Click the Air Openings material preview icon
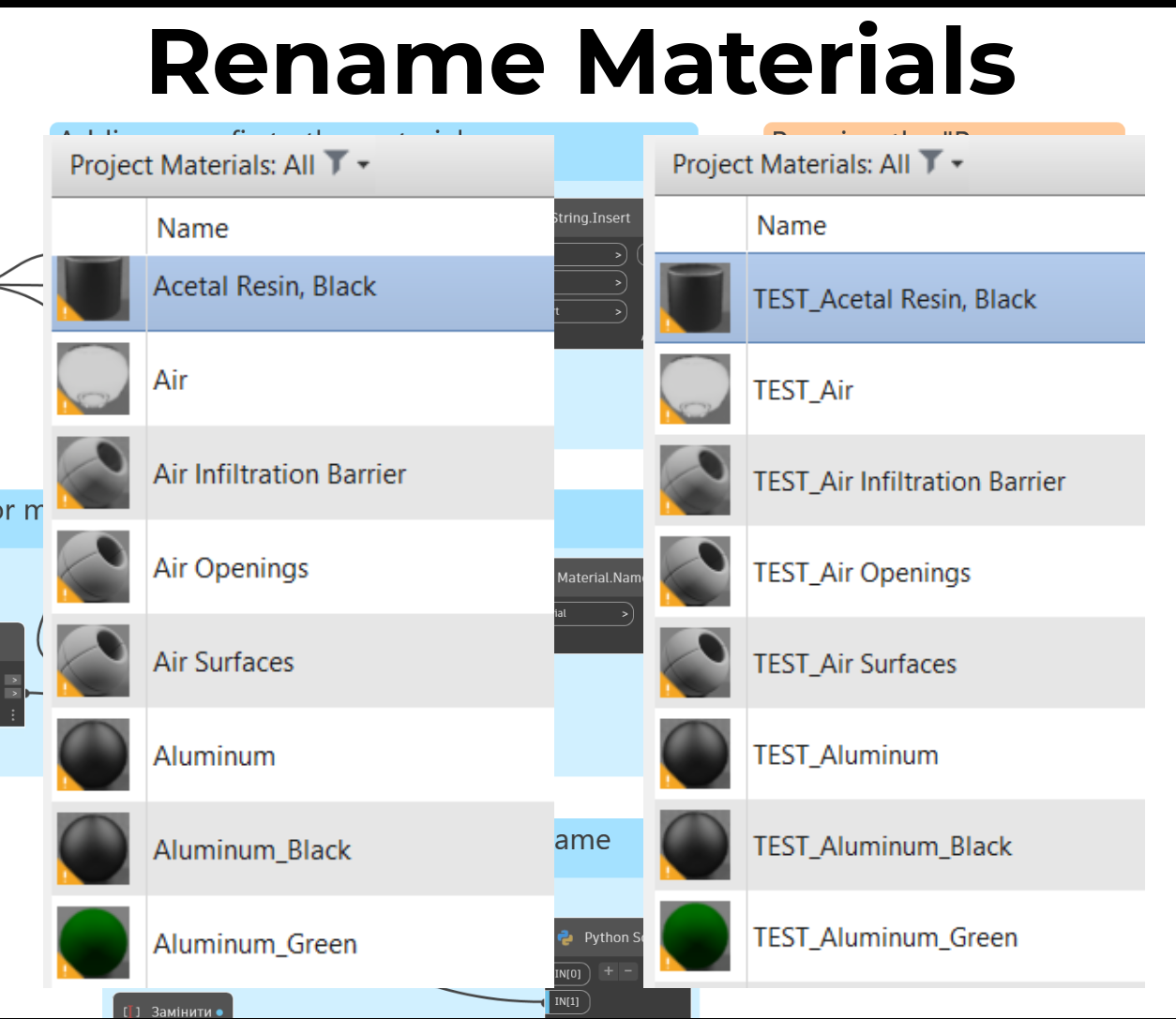The width and height of the screenshot is (1176, 1019). (x=93, y=567)
